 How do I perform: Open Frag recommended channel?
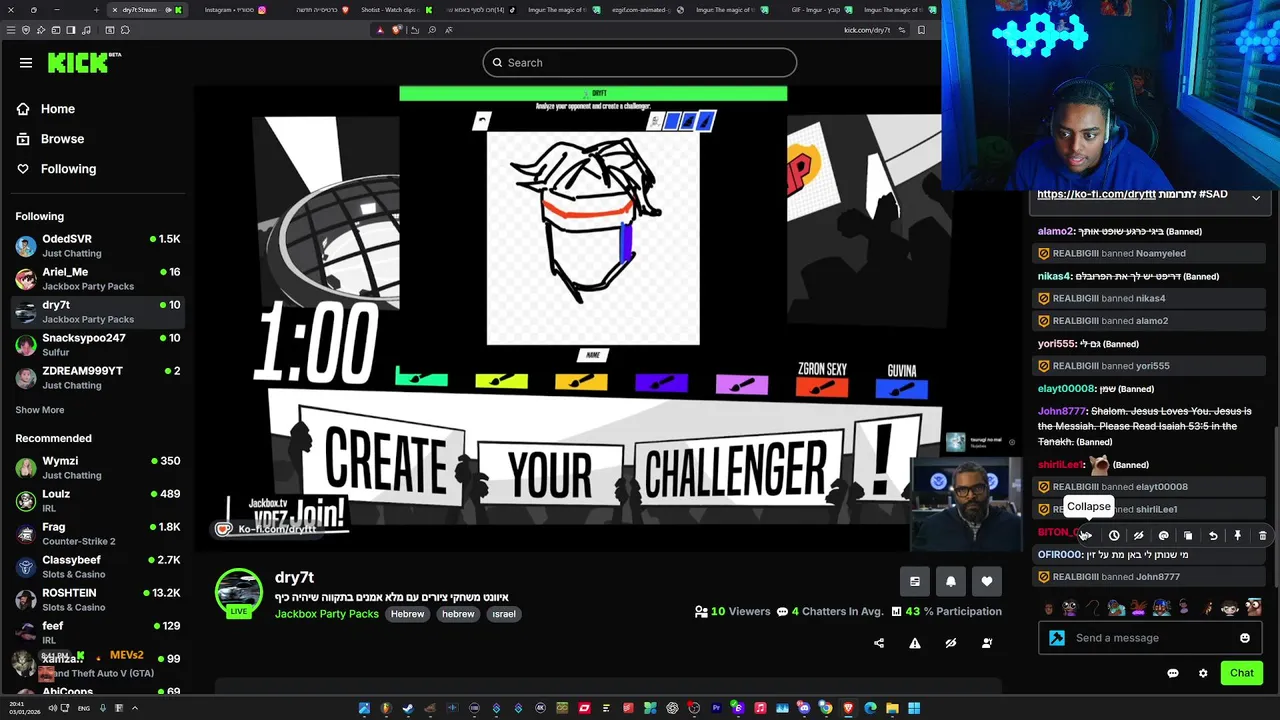[98, 534]
